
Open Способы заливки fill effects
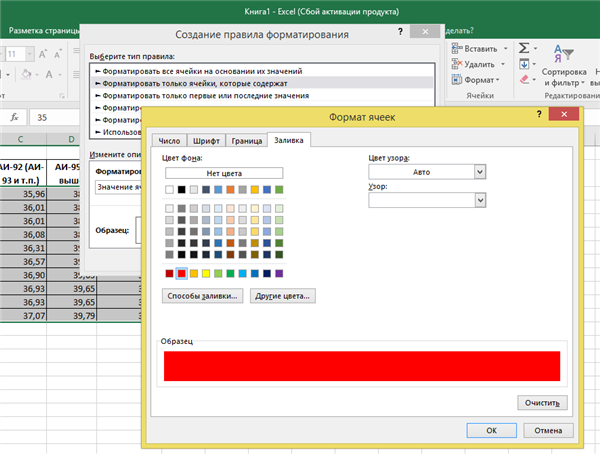click(202, 296)
